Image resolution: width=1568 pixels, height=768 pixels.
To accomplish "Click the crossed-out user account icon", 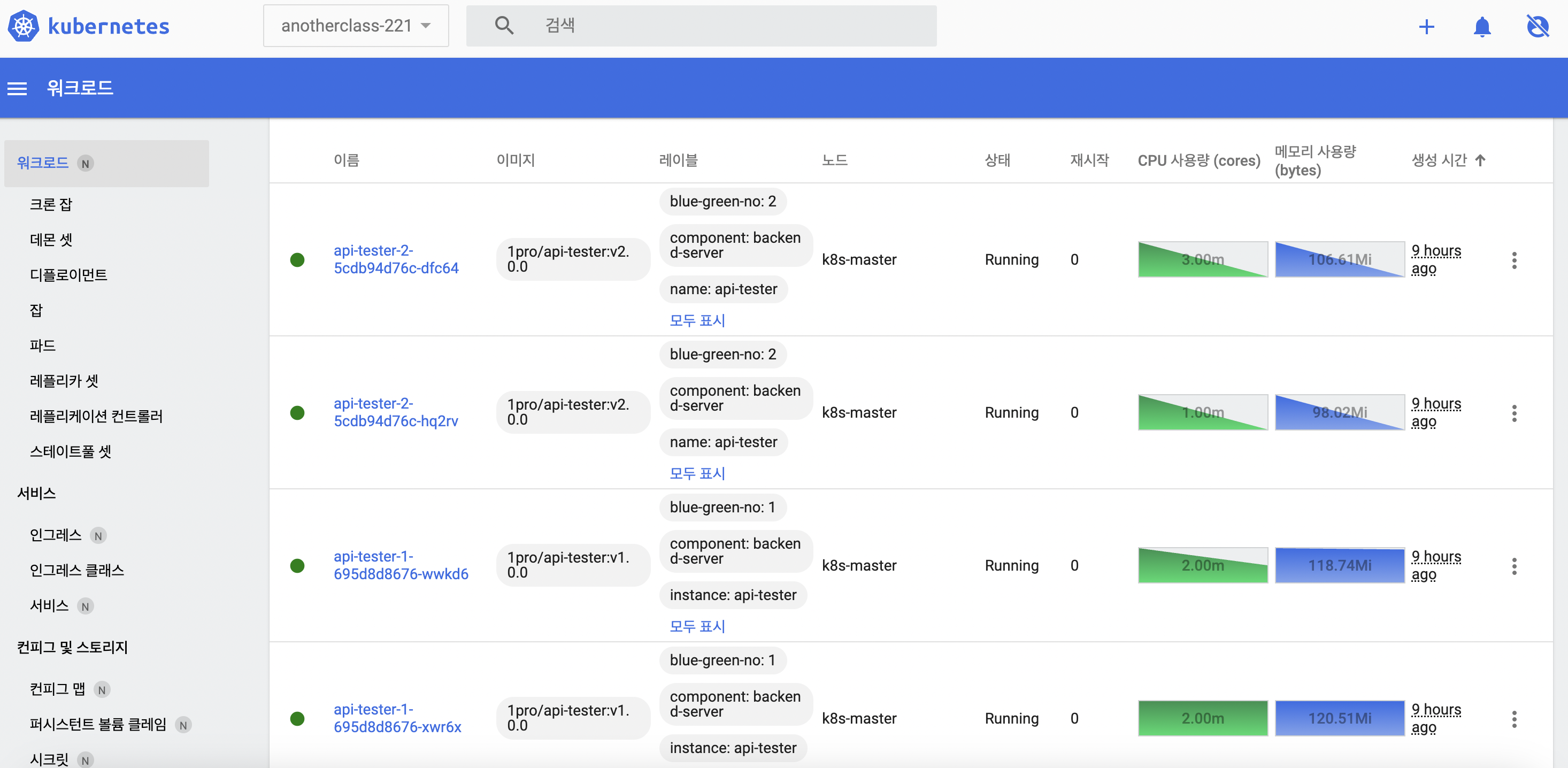I will (x=1538, y=27).
